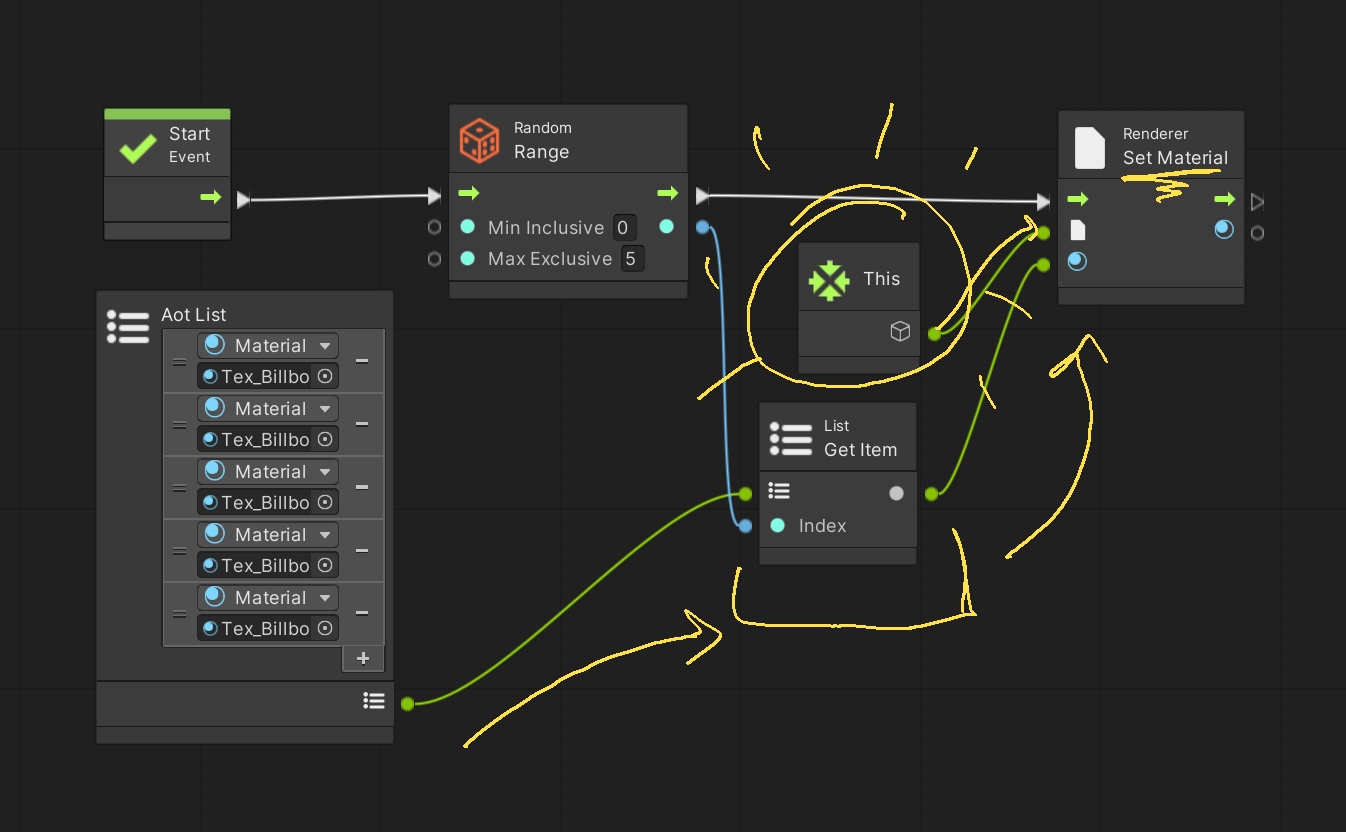The image size is (1346, 832).
Task: Click the input flow arrow on Random Range
Action: click(x=468, y=193)
